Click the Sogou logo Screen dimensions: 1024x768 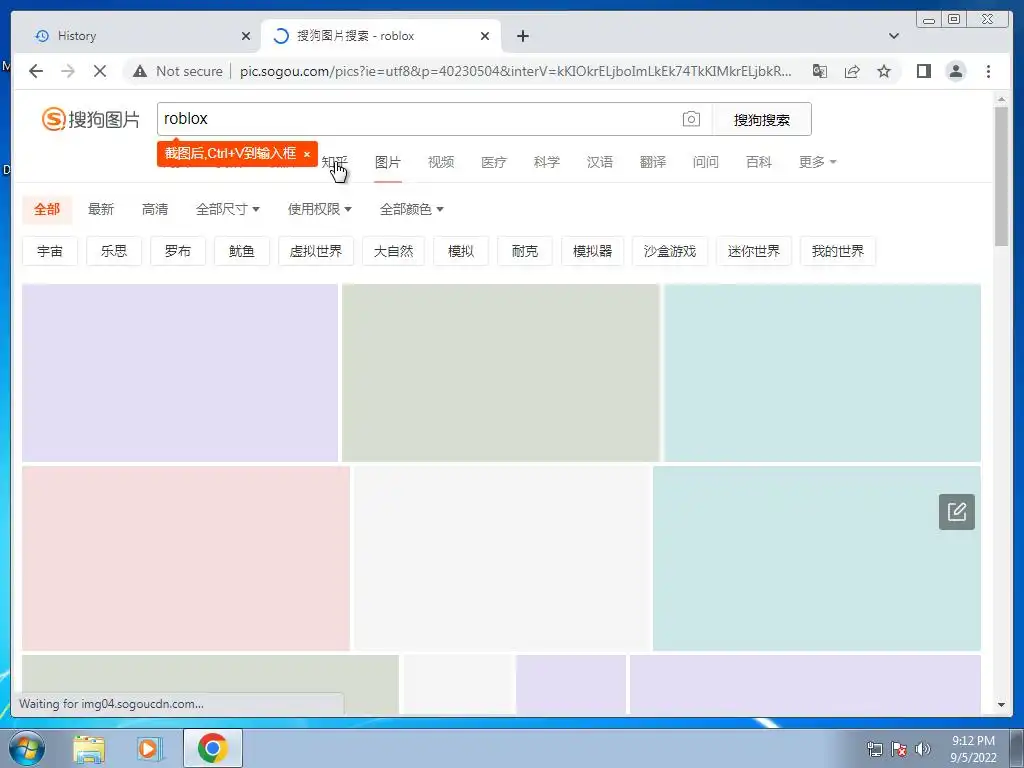click(x=91, y=119)
